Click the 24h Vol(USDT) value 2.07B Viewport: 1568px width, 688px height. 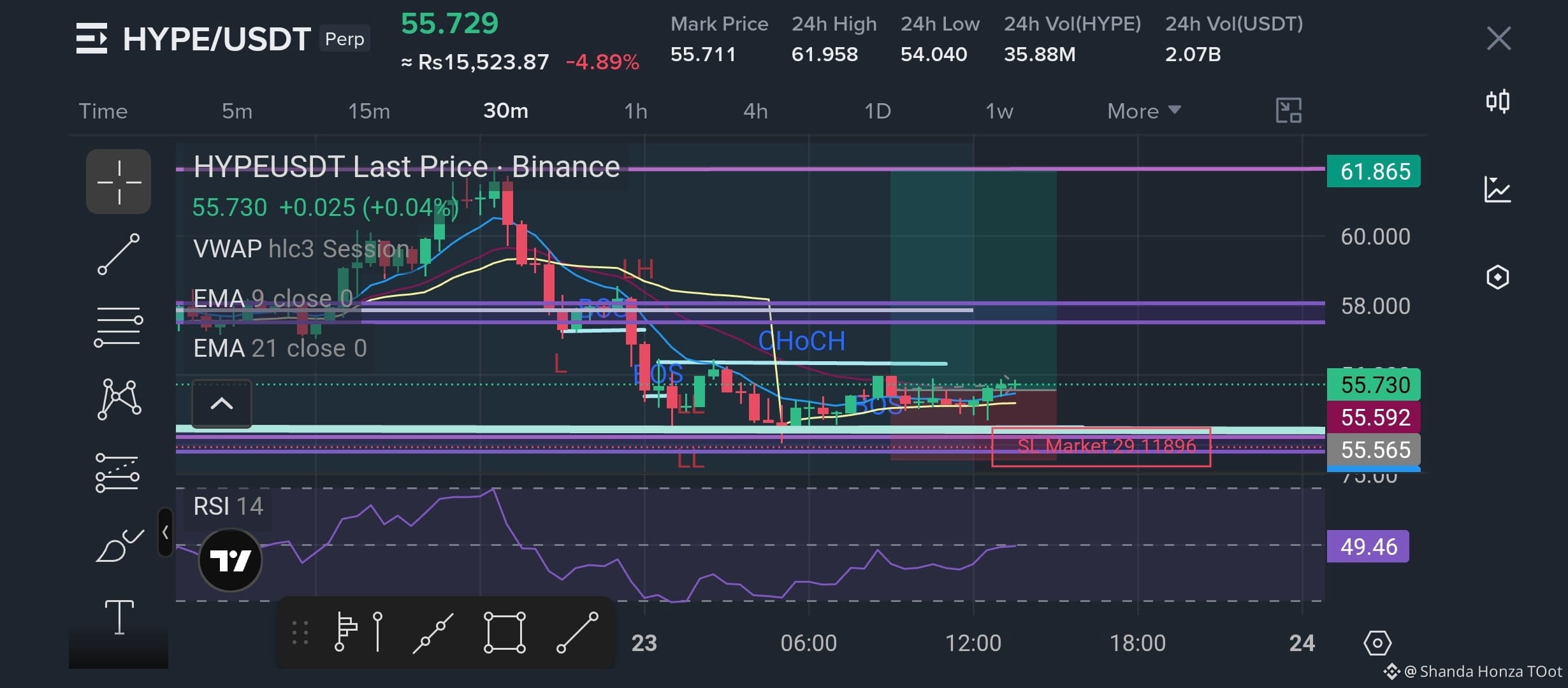click(1193, 54)
